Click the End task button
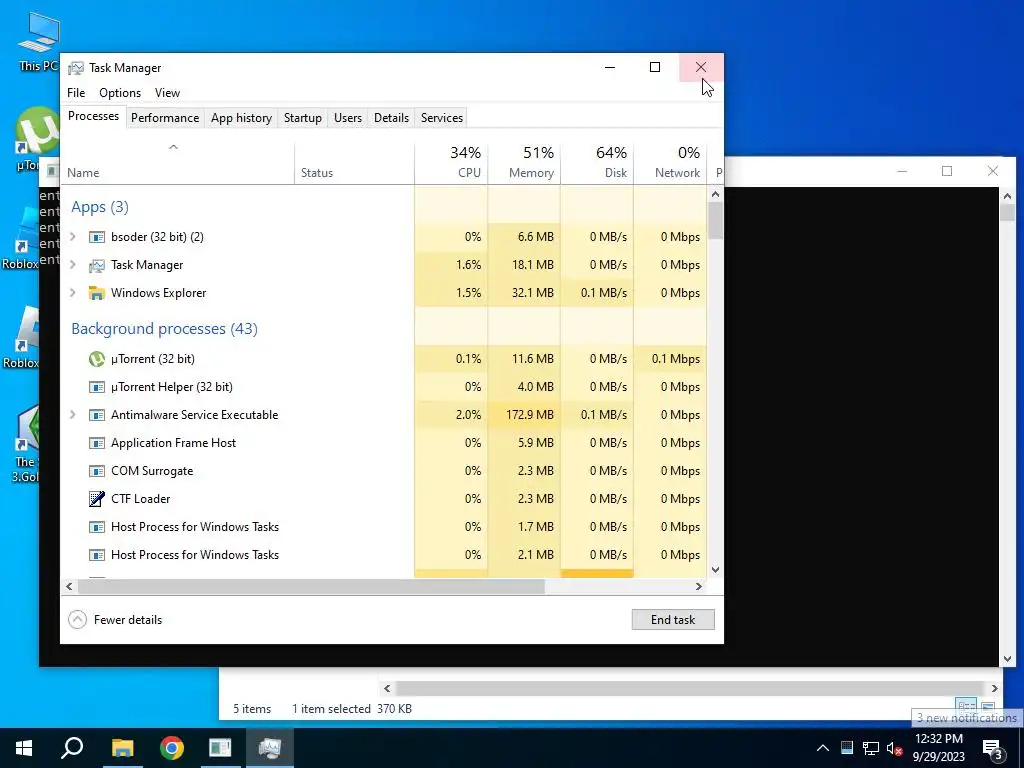The image size is (1024, 768). [673, 620]
